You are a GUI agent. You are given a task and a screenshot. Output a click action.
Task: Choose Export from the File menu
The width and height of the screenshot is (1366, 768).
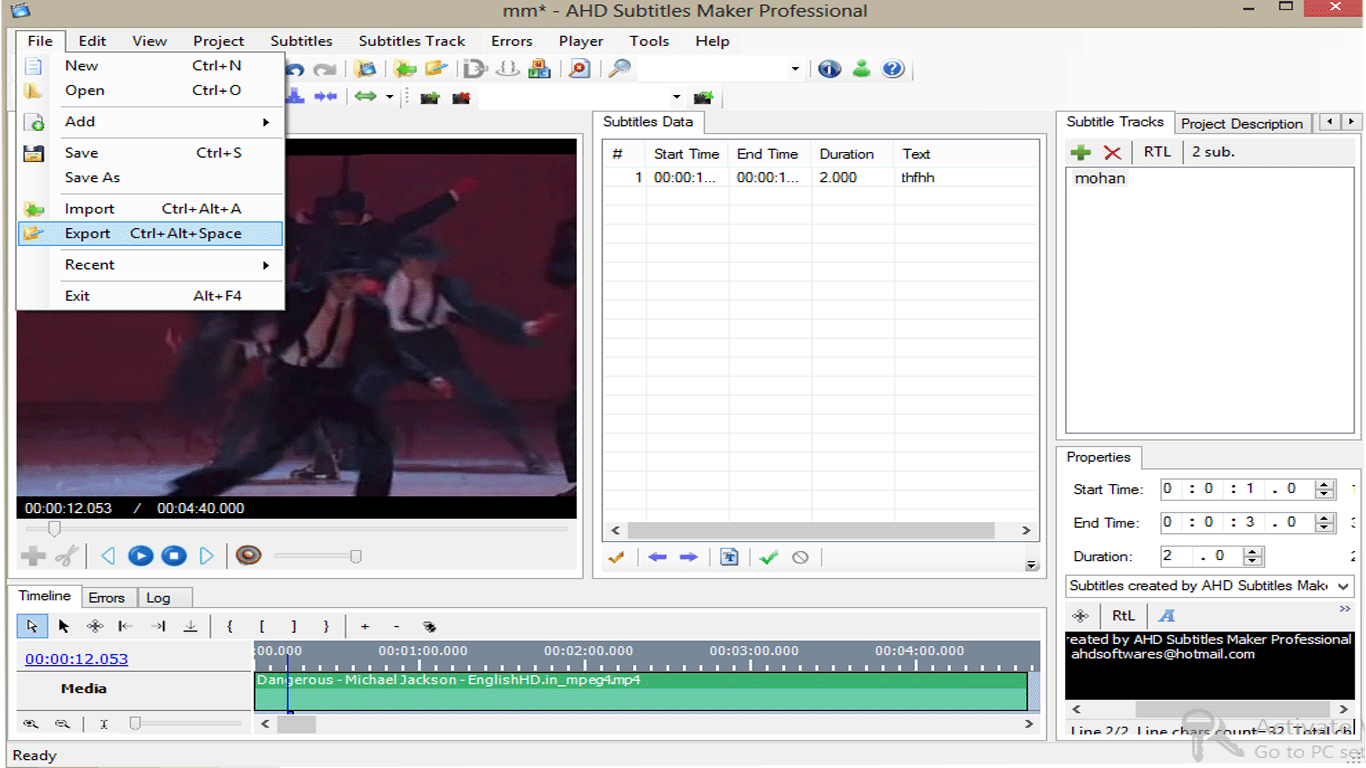click(151, 233)
